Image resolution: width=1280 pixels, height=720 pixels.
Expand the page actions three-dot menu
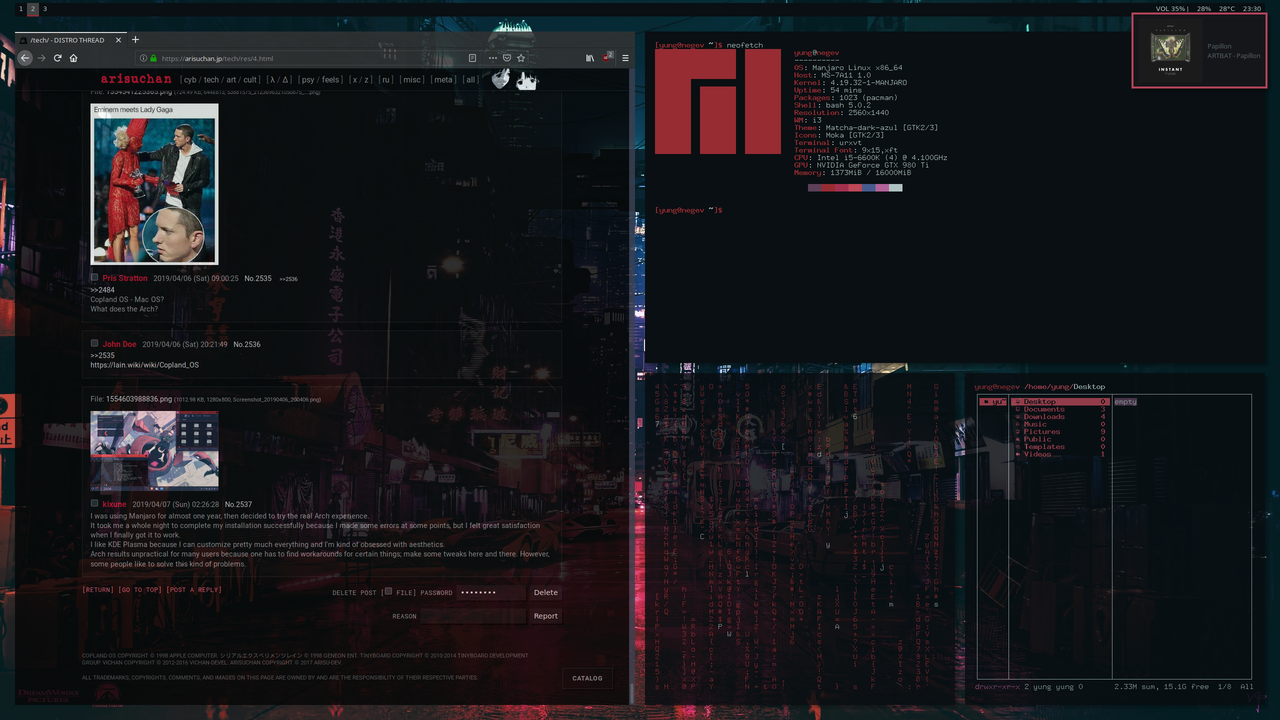[493, 58]
